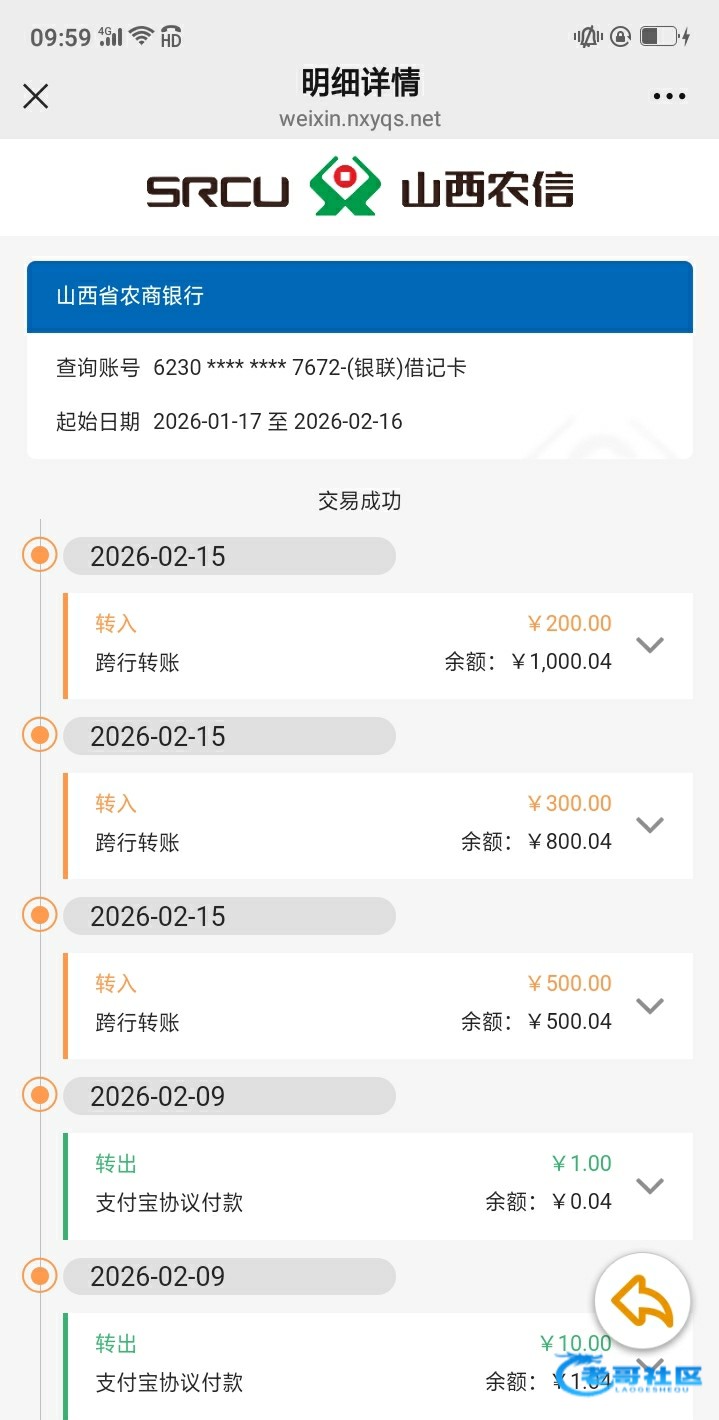Tap the HD call icon in status bar
Viewport: 719px width, 1420px height.
170,38
